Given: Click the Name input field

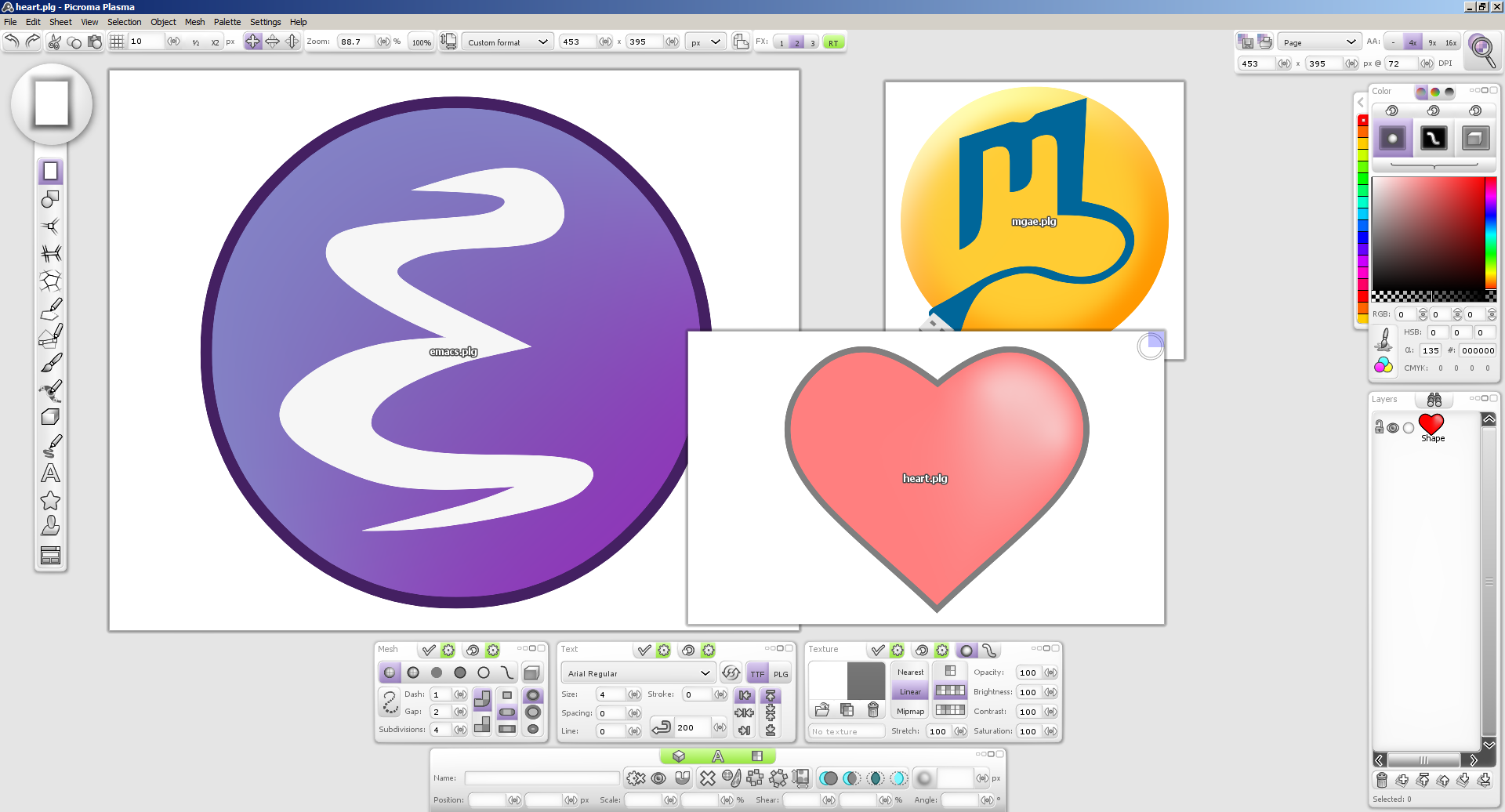Looking at the screenshot, I should (542, 778).
